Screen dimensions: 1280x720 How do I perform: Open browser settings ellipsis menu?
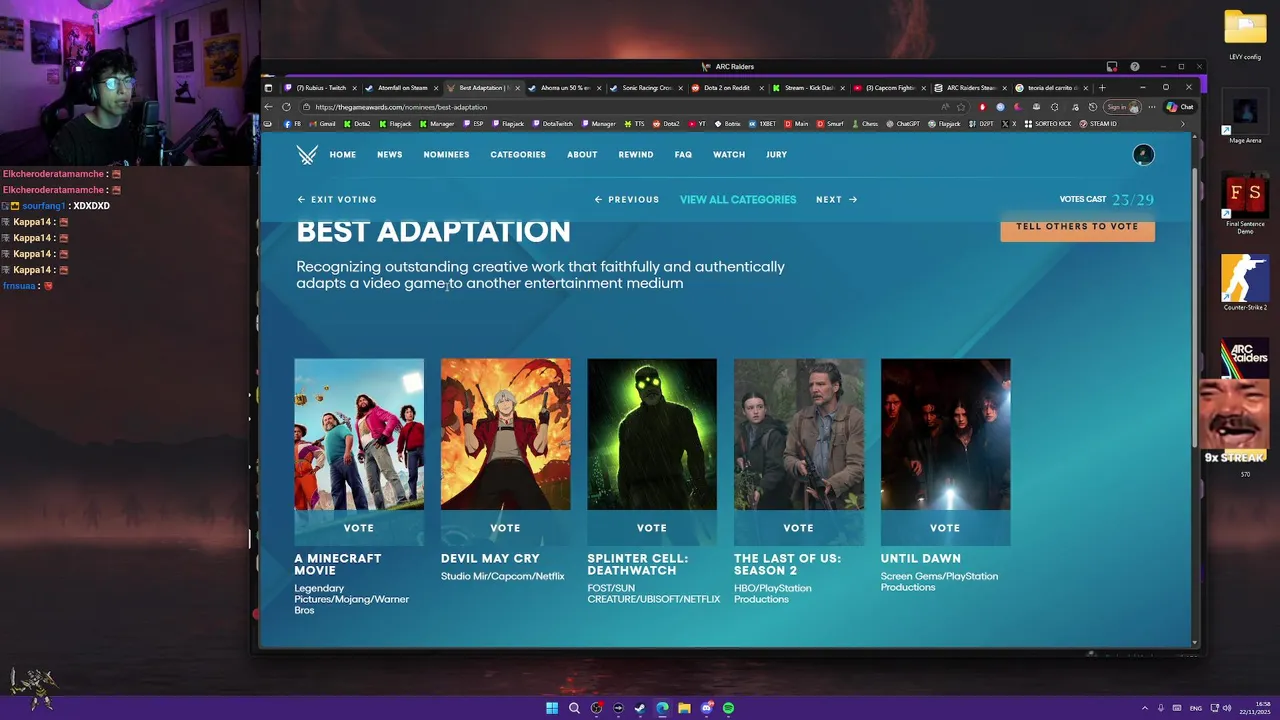[x=1151, y=107]
